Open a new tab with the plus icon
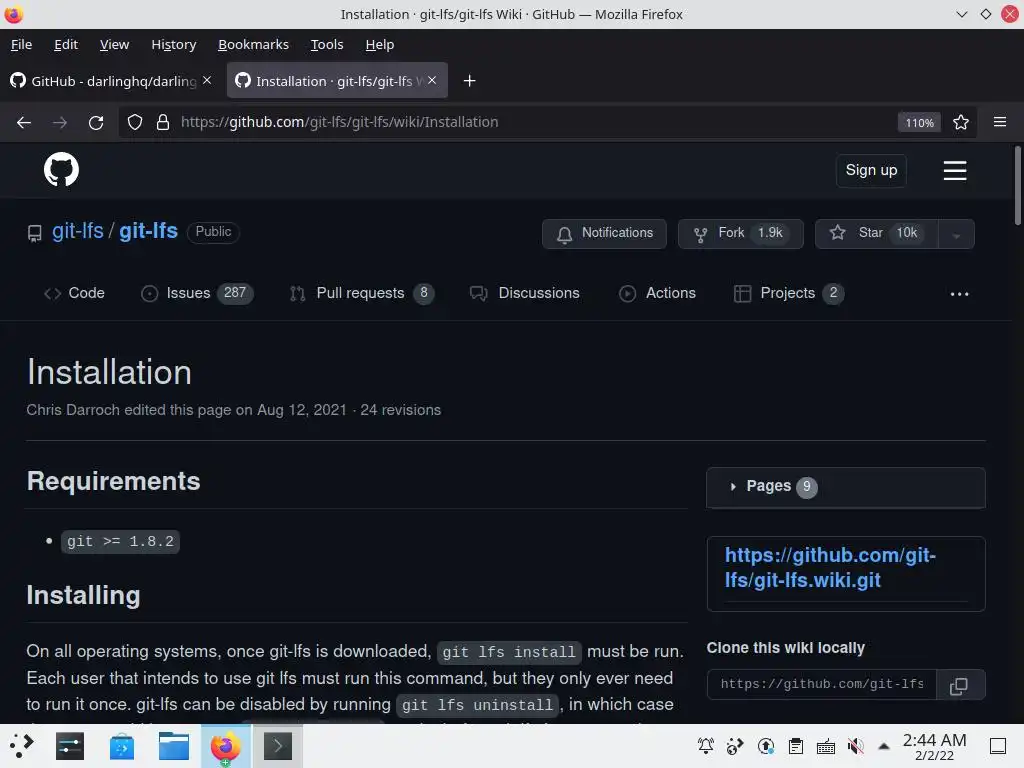Viewport: 1024px width, 768px height. (469, 81)
